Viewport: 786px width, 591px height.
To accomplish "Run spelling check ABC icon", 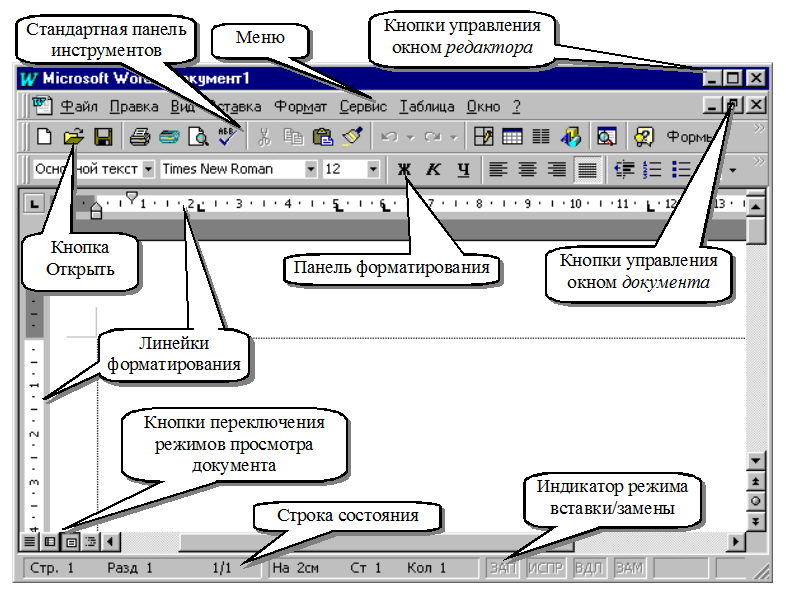I will (x=227, y=136).
